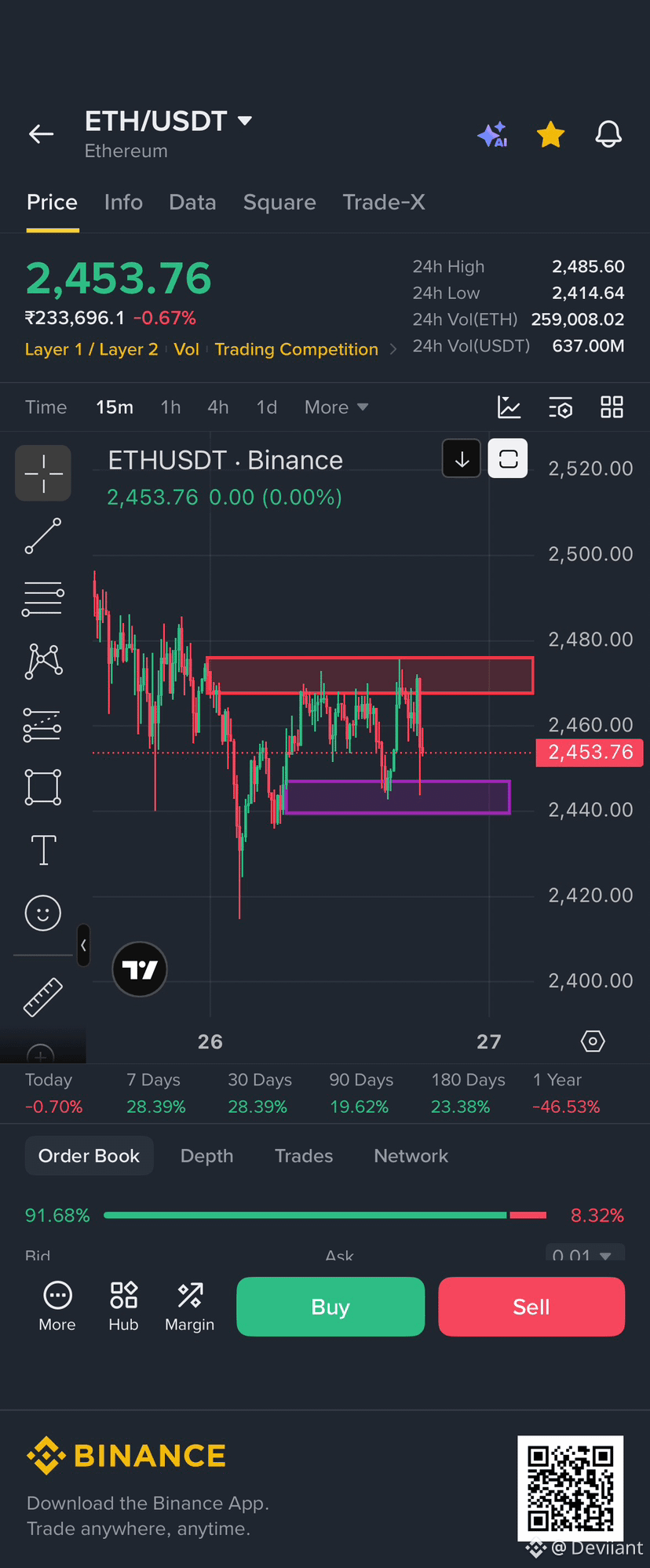650x1568 pixels.
Task: Select the XABCD pattern tool
Action: (x=43, y=661)
